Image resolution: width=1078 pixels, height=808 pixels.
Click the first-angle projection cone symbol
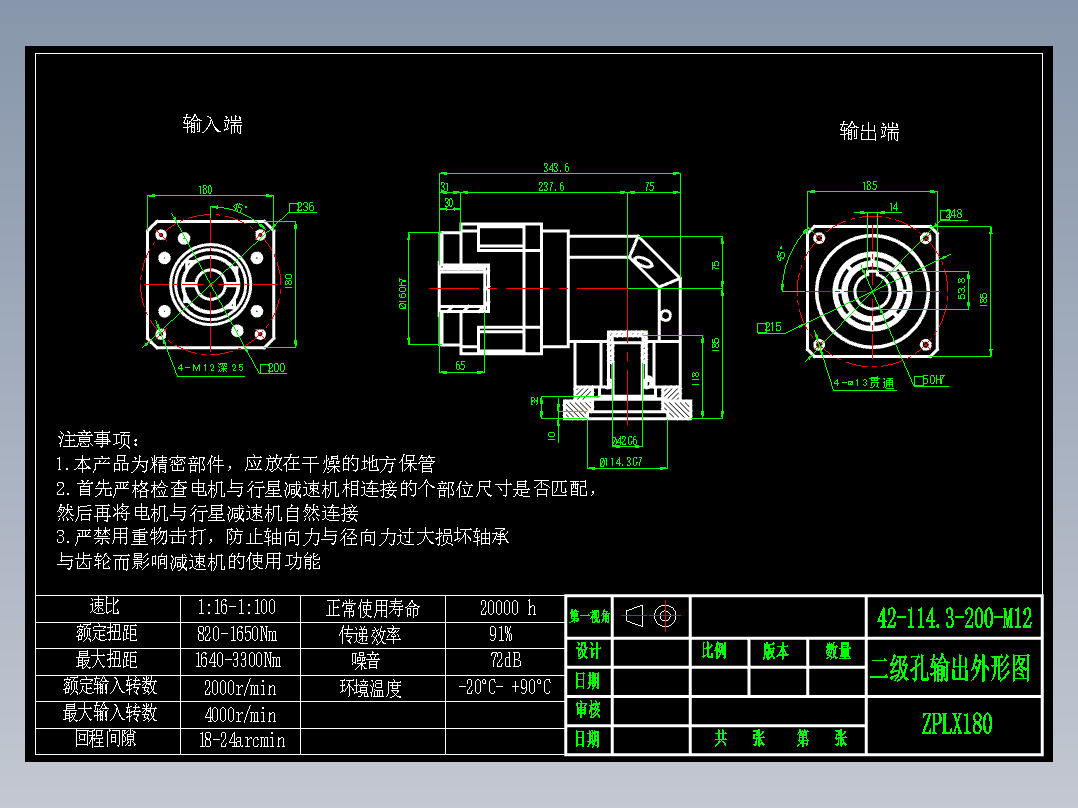coord(636,618)
